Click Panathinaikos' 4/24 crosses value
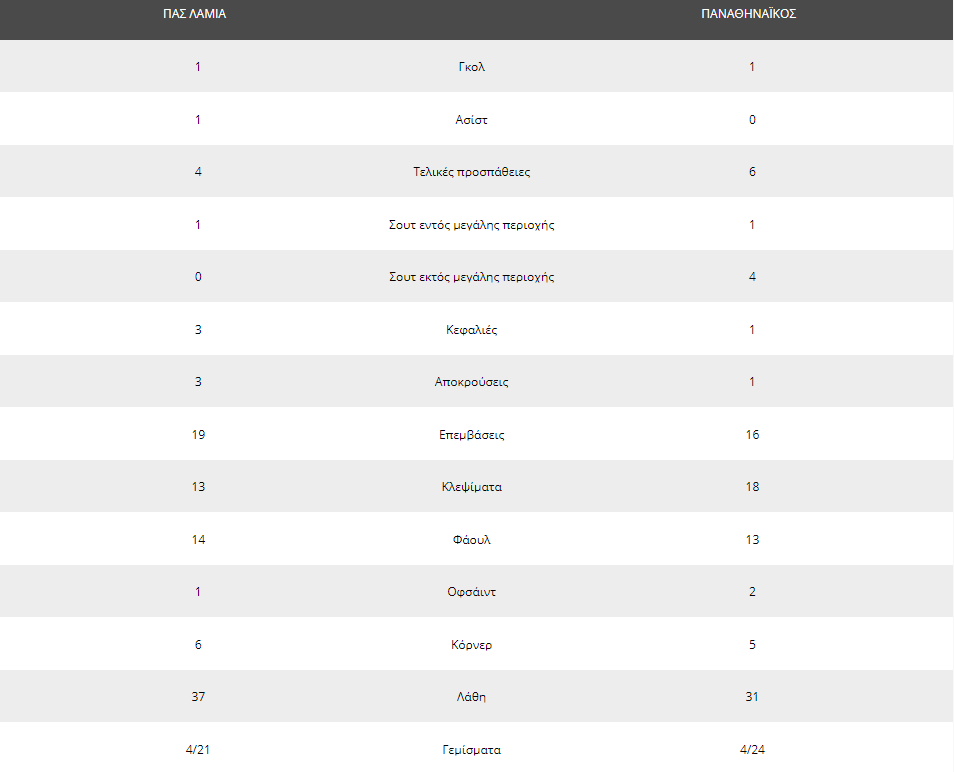The height and width of the screenshot is (772, 954). [752, 750]
